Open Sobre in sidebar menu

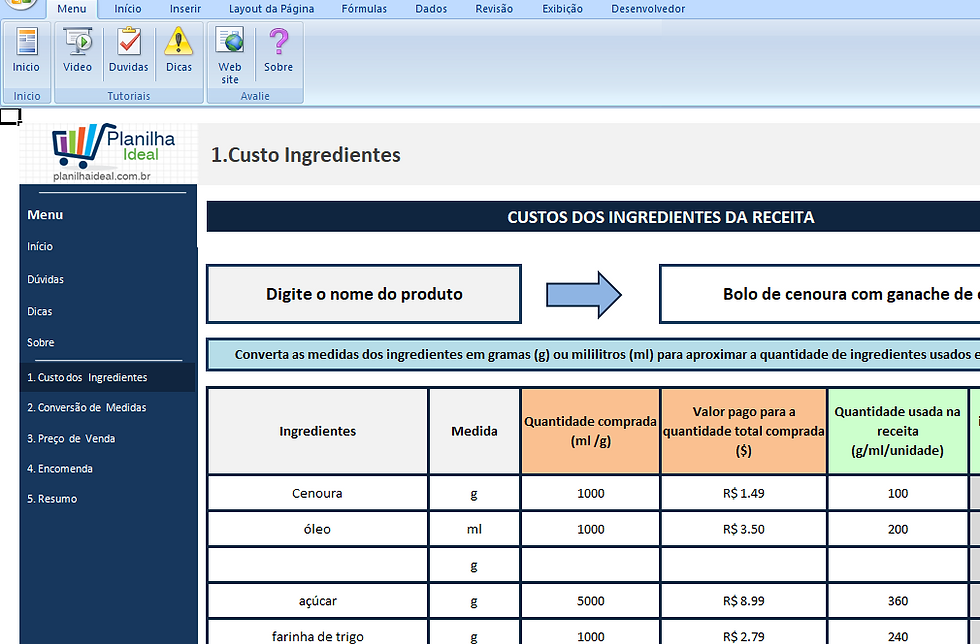tap(41, 343)
